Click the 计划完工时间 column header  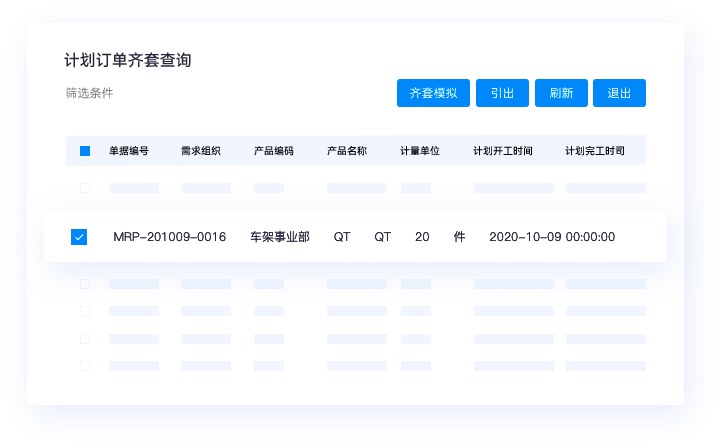[x=595, y=151]
